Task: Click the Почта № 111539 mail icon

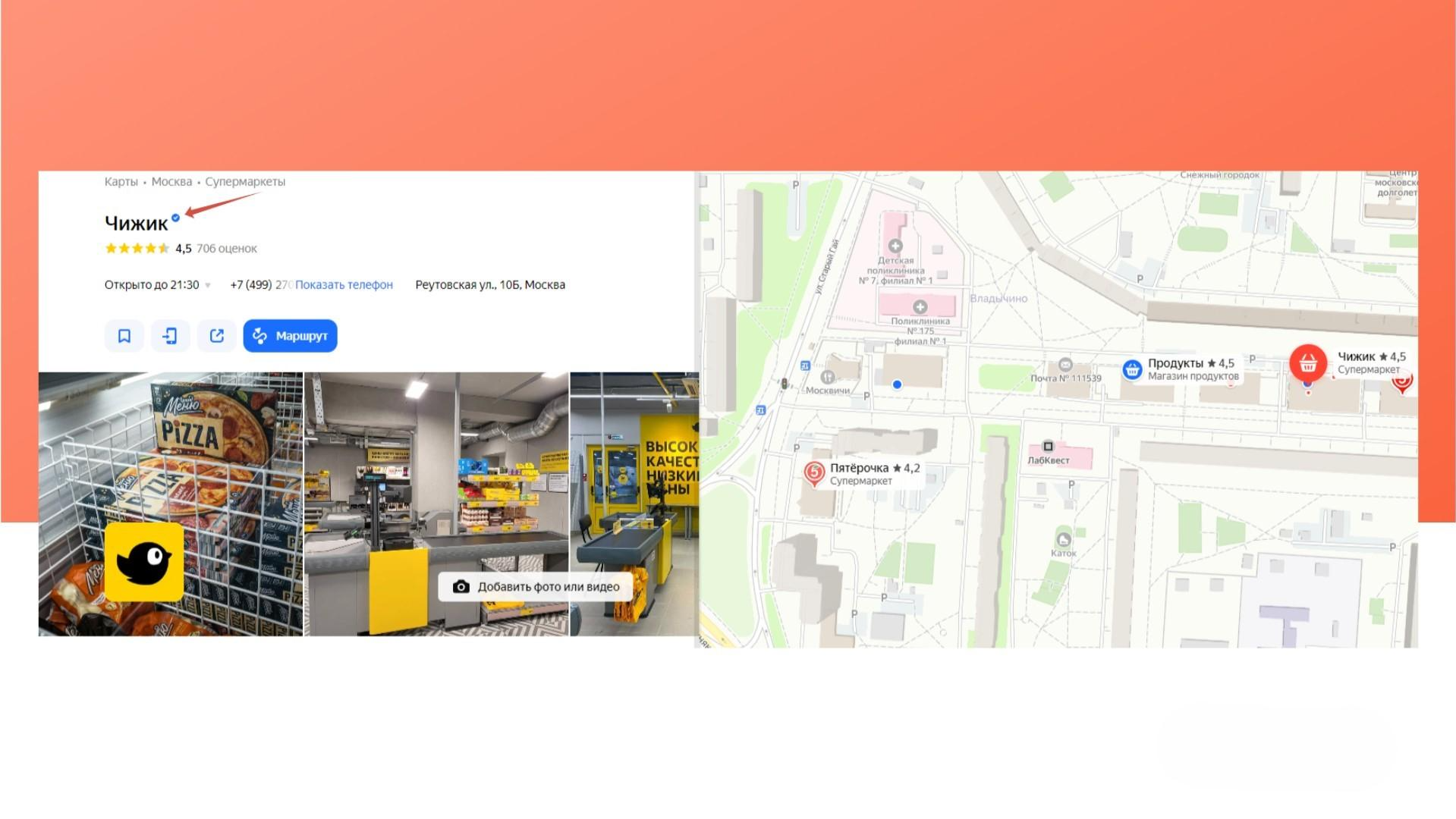Action: pos(1065,365)
